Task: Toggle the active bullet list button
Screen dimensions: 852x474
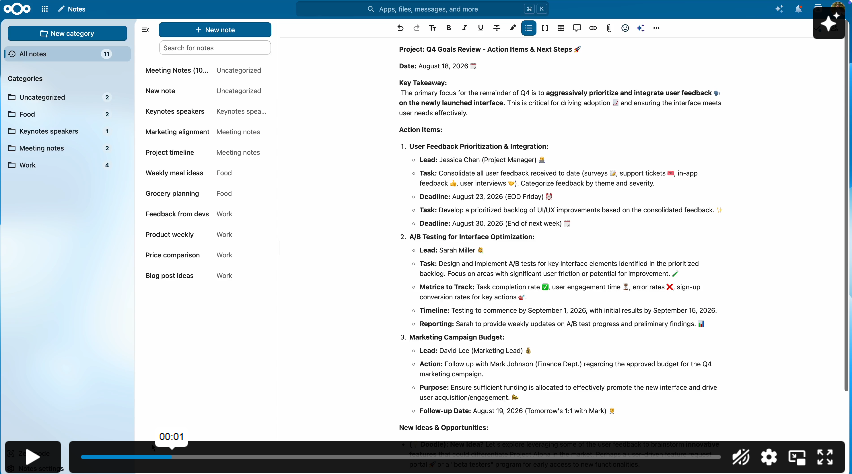Action: [529, 28]
